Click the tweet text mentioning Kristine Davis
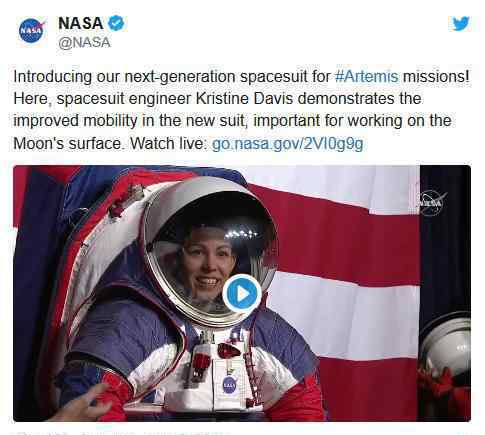485x435 pixels. pyautogui.click(x=217, y=99)
